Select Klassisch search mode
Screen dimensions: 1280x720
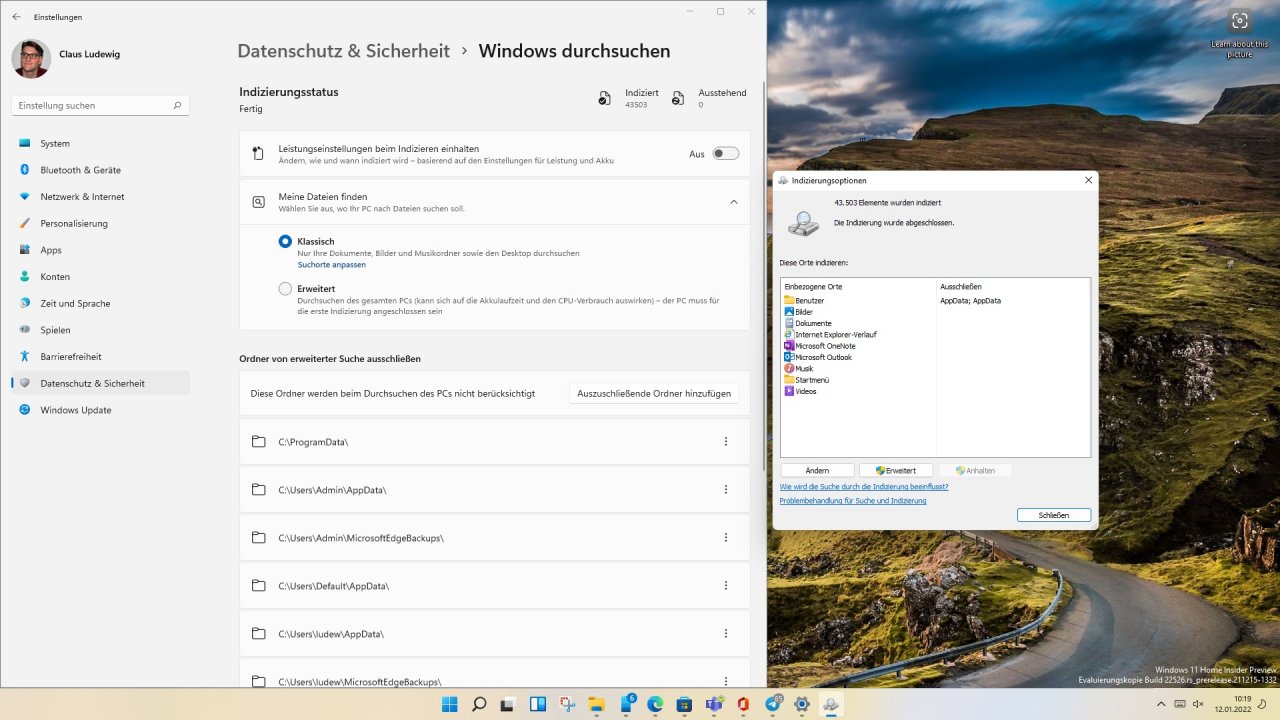(x=285, y=241)
